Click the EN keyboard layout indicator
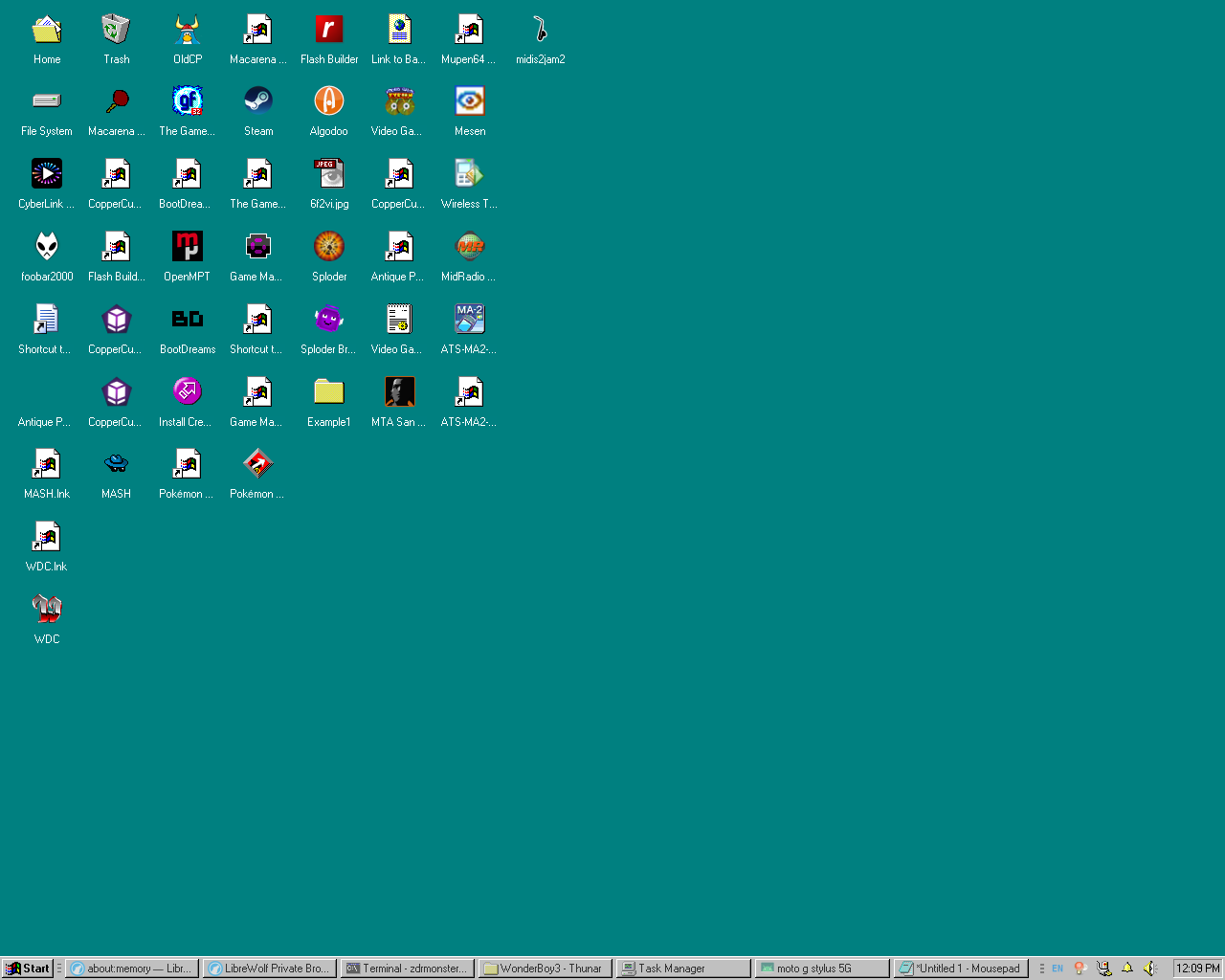This screenshot has width=1225, height=980. coord(1058,969)
